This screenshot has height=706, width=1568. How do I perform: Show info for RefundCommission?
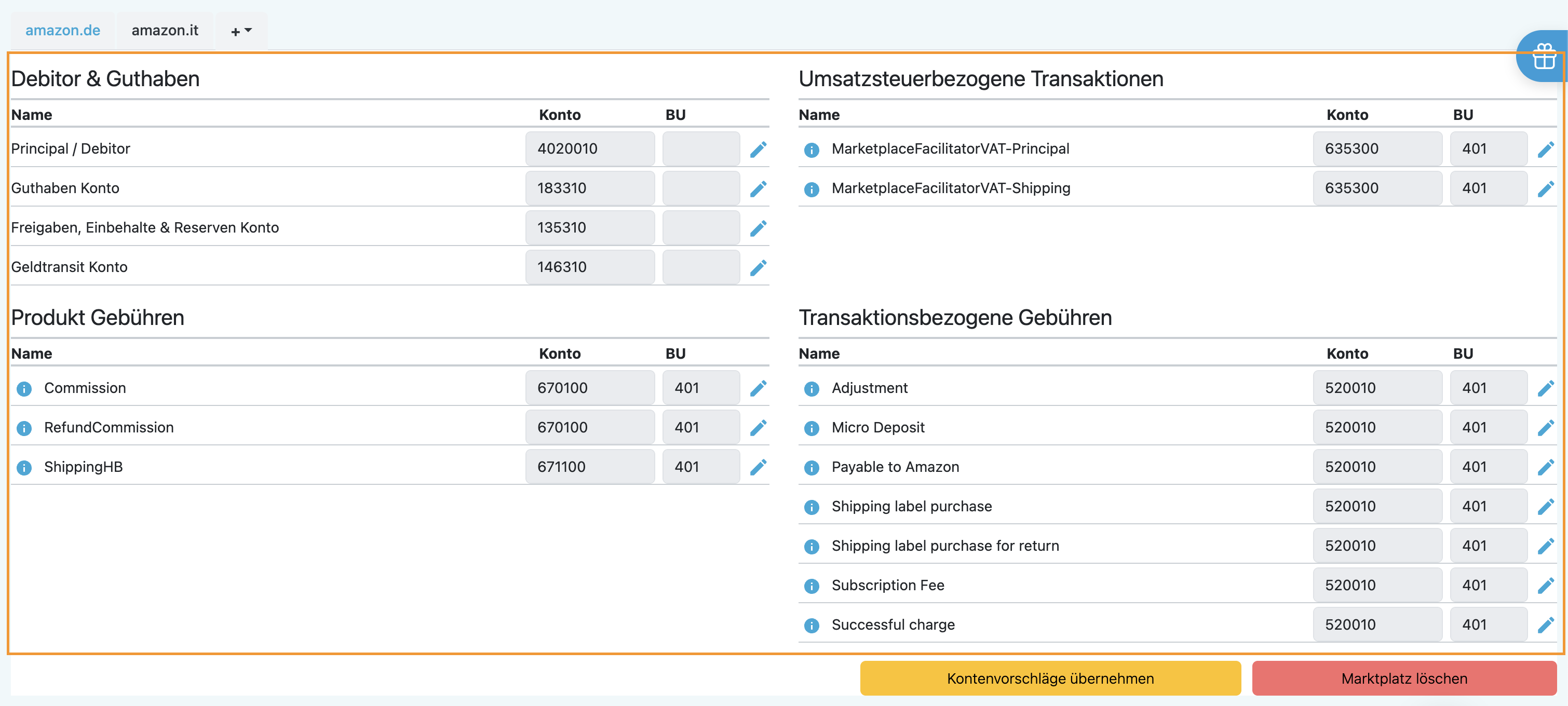(24, 428)
